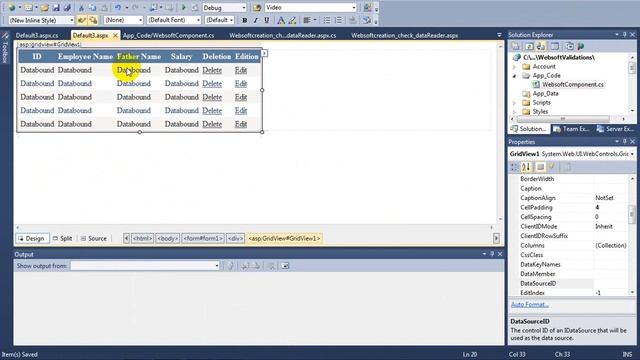Open the Video find combo box
Image resolution: width=640 pixels, height=360 pixels.
[x=353, y=8]
